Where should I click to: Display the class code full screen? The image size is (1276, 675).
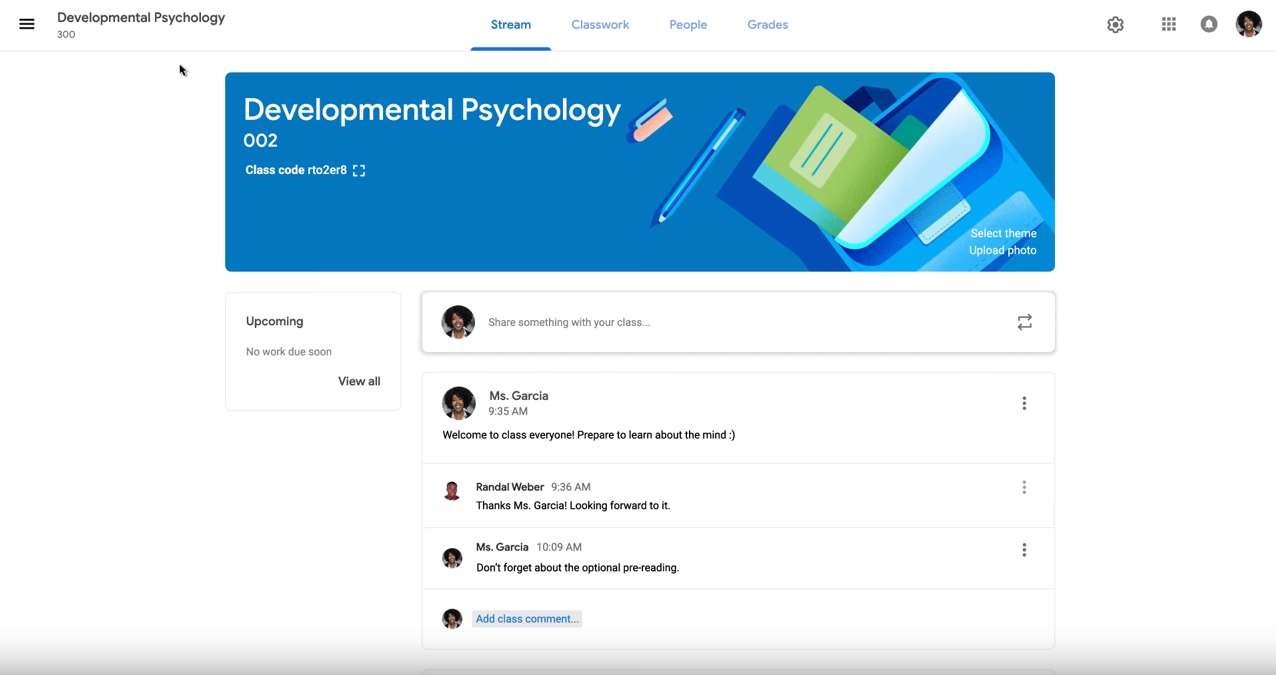coord(358,170)
